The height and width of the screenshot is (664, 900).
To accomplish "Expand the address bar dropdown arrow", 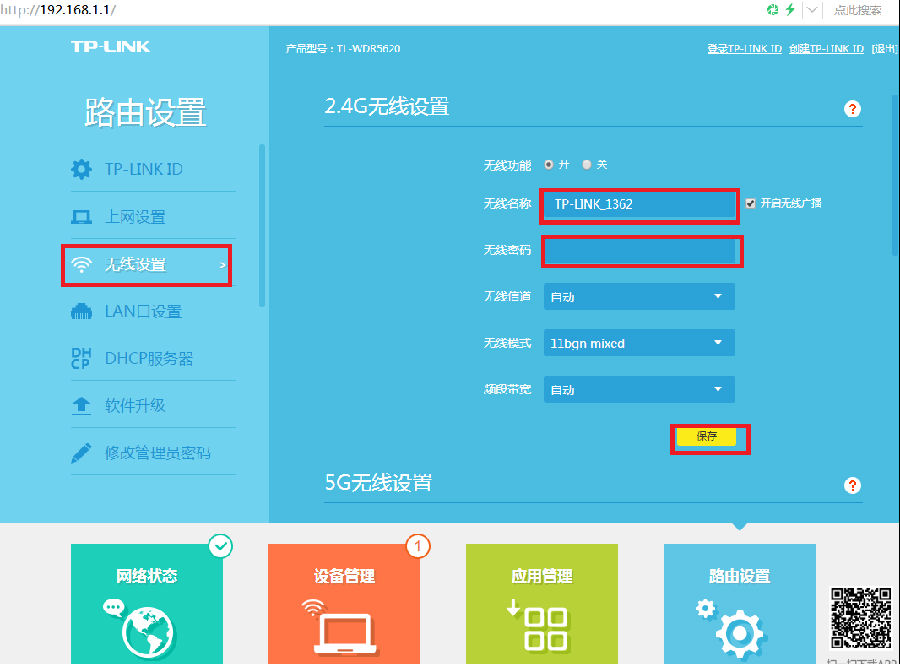I will click(x=812, y=10).
